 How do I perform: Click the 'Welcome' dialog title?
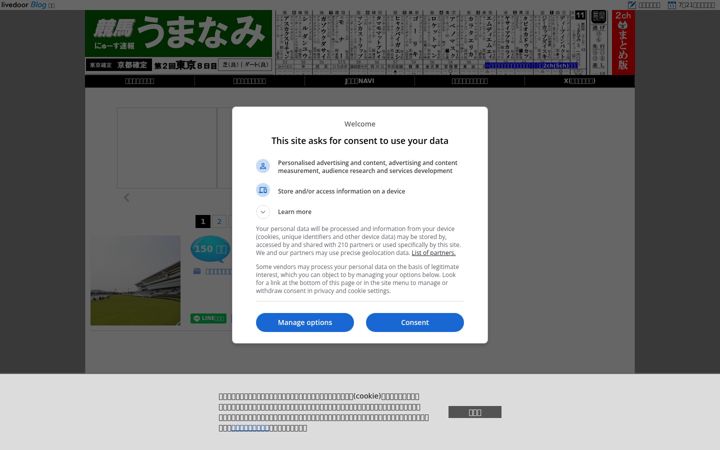360,124
